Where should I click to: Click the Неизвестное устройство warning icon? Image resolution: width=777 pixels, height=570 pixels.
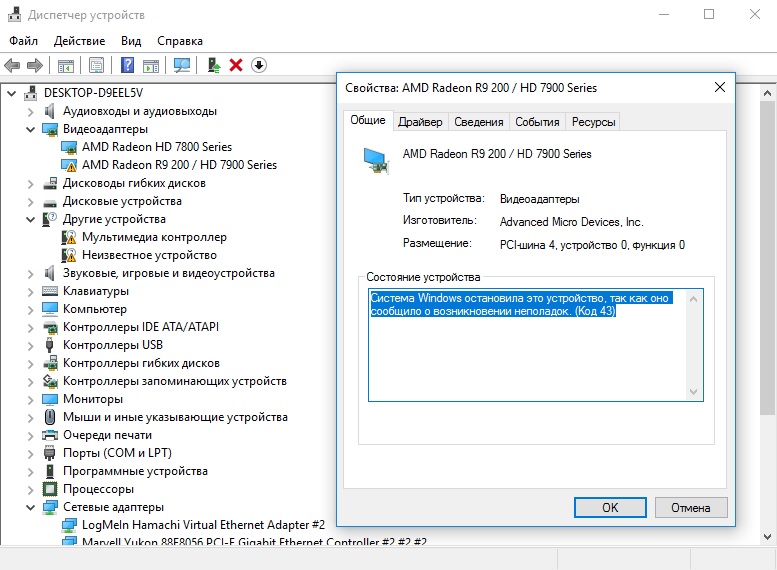click(69, 255)
